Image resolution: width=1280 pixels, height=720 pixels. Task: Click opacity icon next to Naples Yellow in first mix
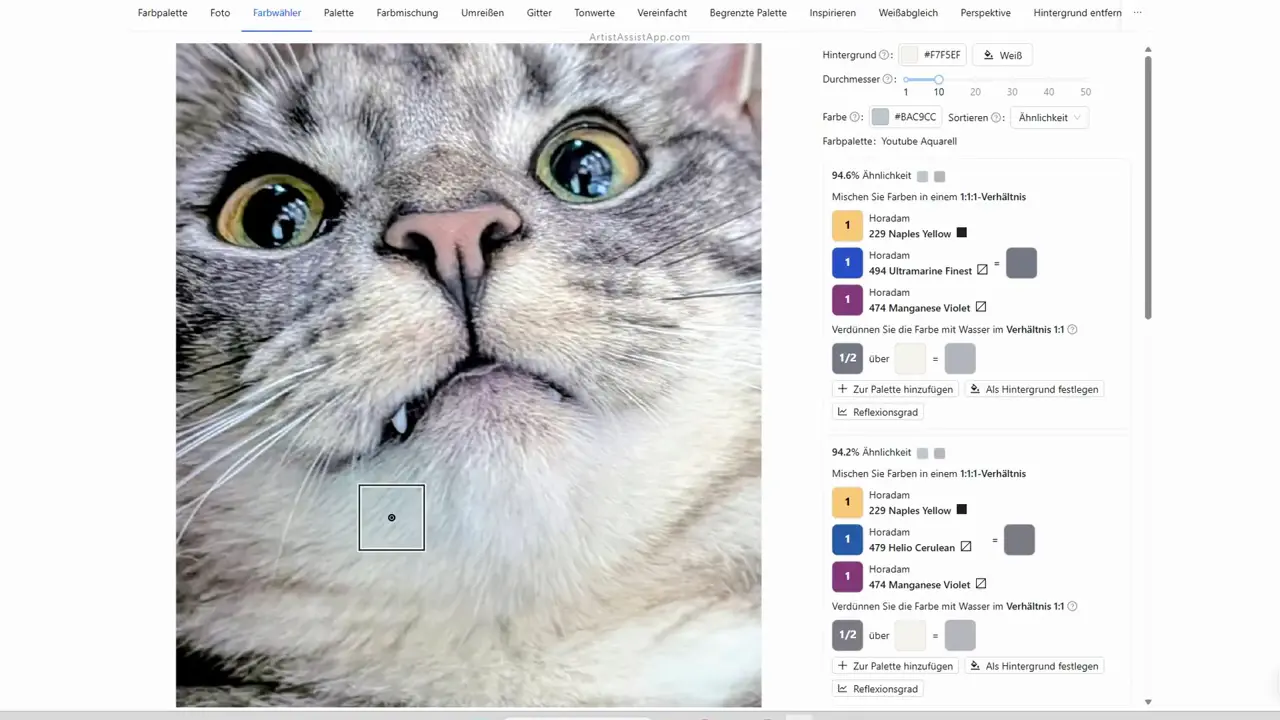(x=962, y=233)
